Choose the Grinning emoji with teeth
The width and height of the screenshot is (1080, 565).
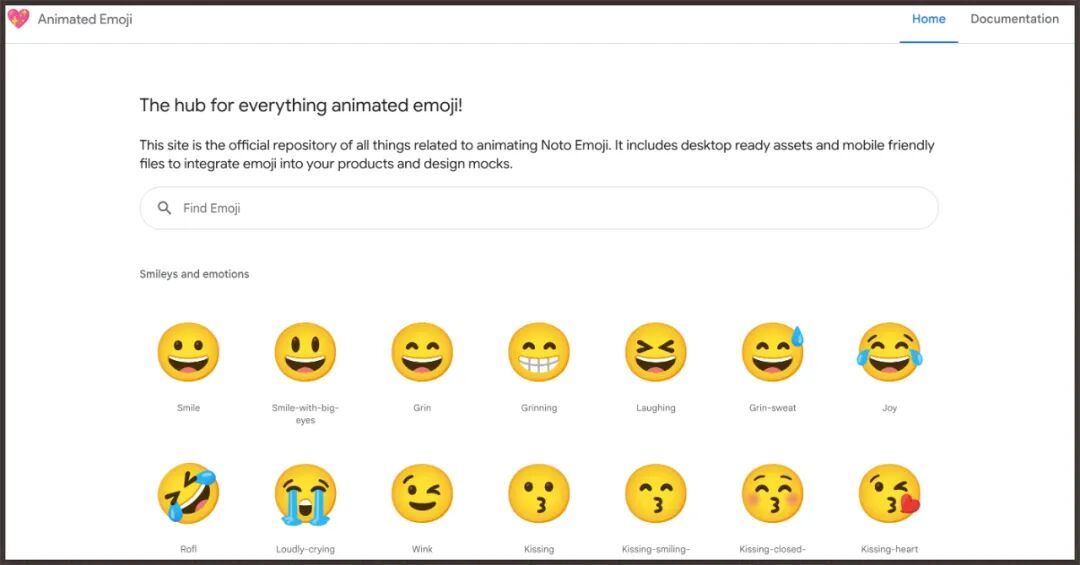(x=539, y=352)
